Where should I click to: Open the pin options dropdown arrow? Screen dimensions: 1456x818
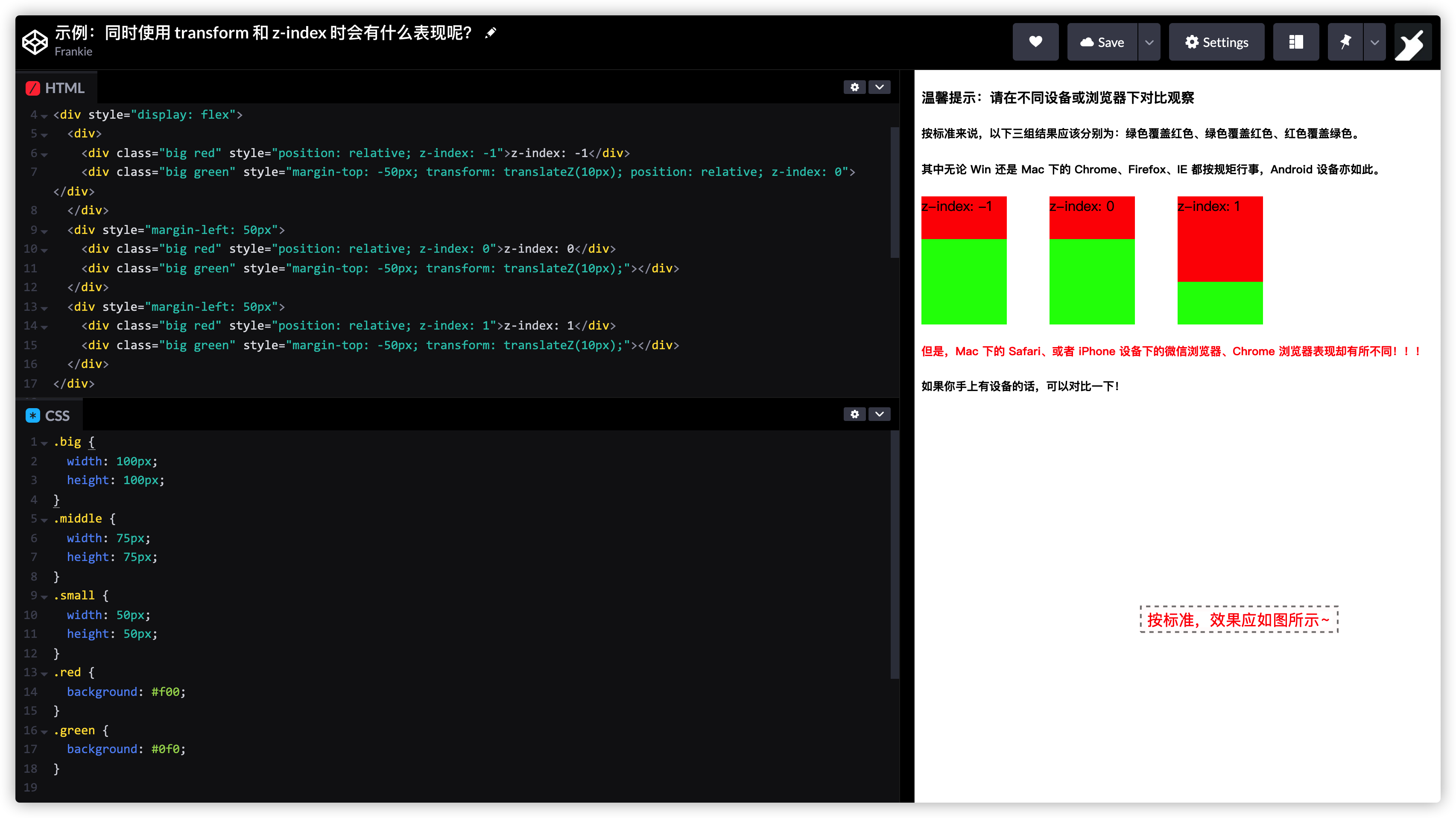[x=1374, y=42]
